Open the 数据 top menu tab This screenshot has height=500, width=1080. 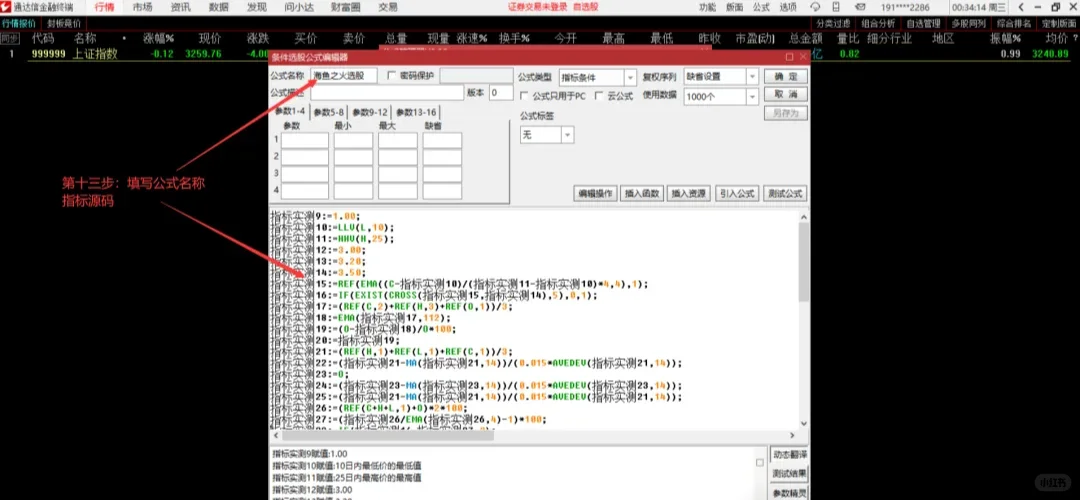[x=218, y=8]
